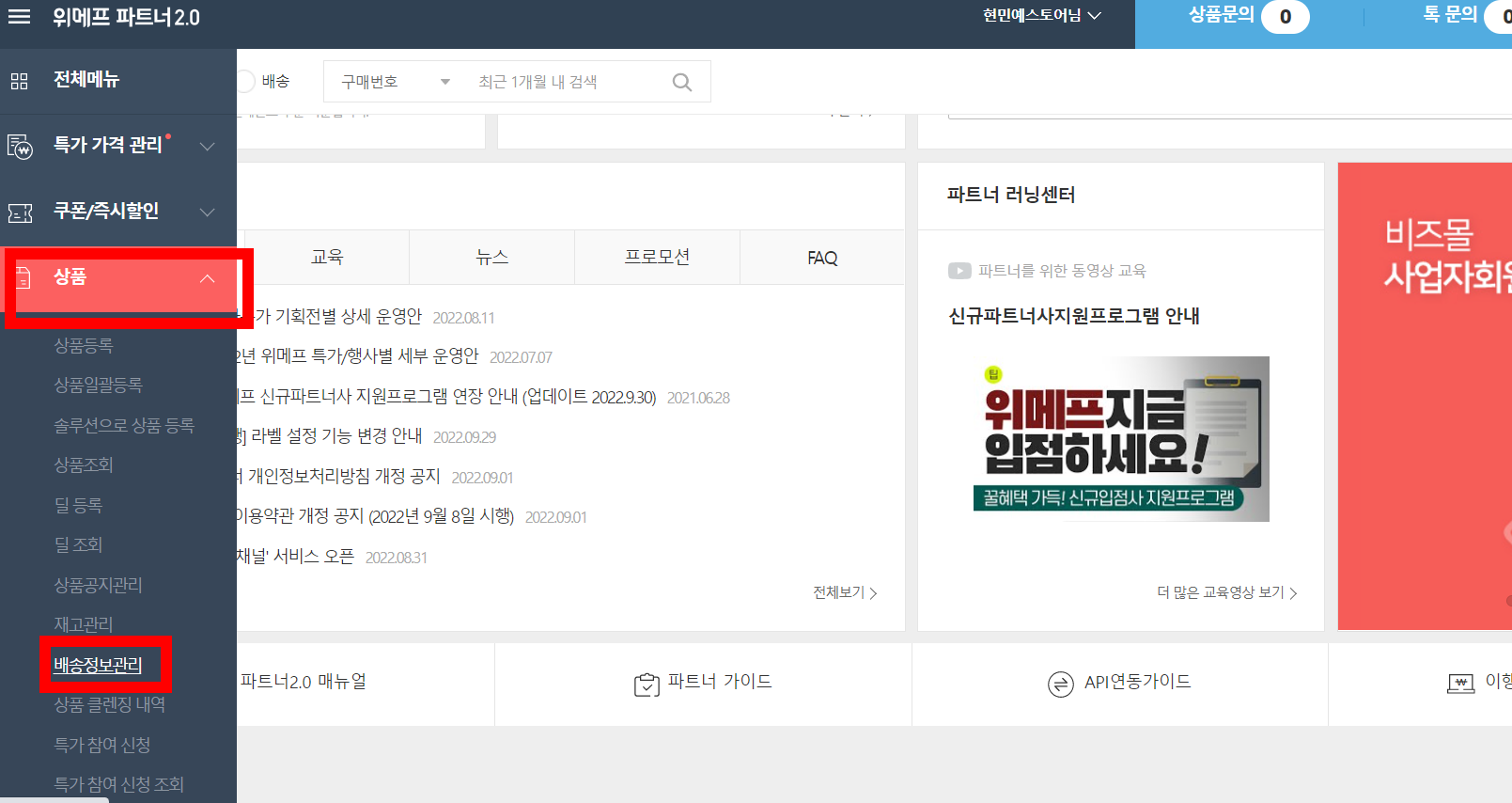Open 딜 조회 menu item
Screen dimensions: 1512x803
click(78, 544)
